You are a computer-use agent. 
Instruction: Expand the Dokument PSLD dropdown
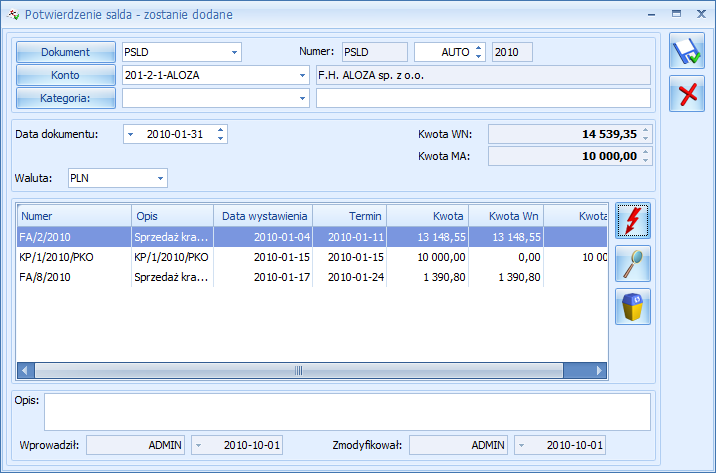pyautogui.click(x=234, y=52)
